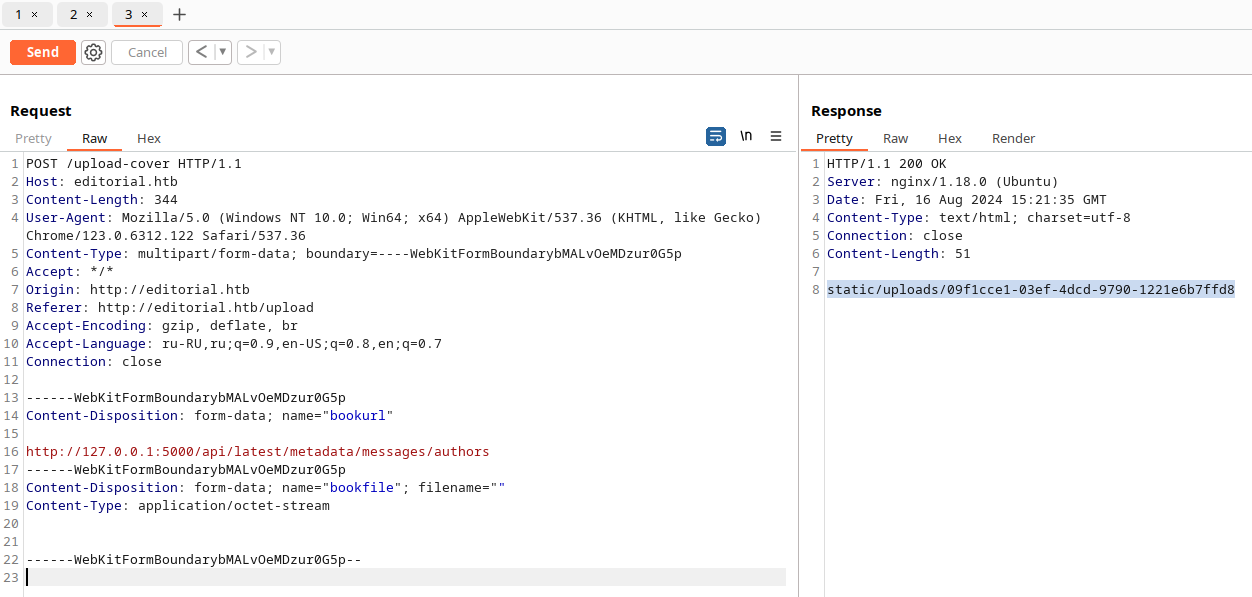Image resolution: width=1252 pixels, height=597 pixels.
Task: Toggle word wrap in request
Action: coord(716,136)
